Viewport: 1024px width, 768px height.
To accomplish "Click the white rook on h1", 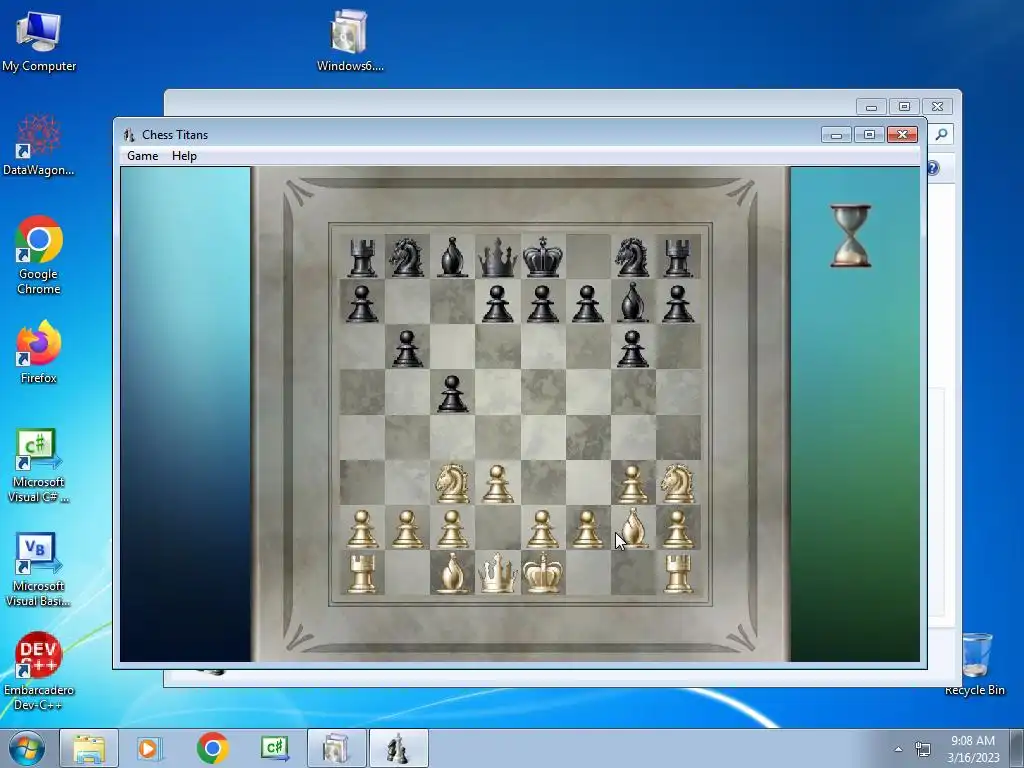I will tap(678, 573).
